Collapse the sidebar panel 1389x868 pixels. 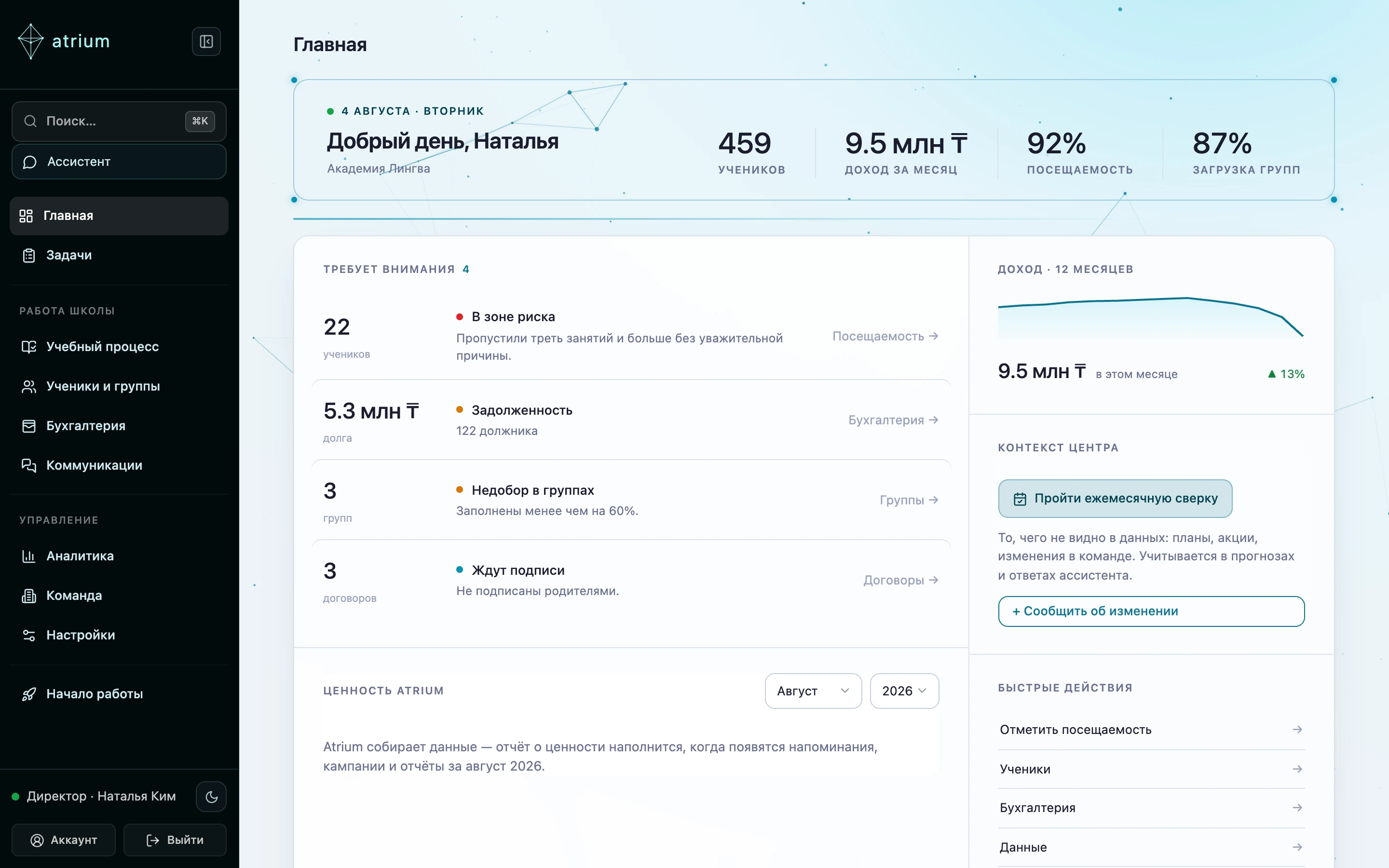[x=206, y=41]
